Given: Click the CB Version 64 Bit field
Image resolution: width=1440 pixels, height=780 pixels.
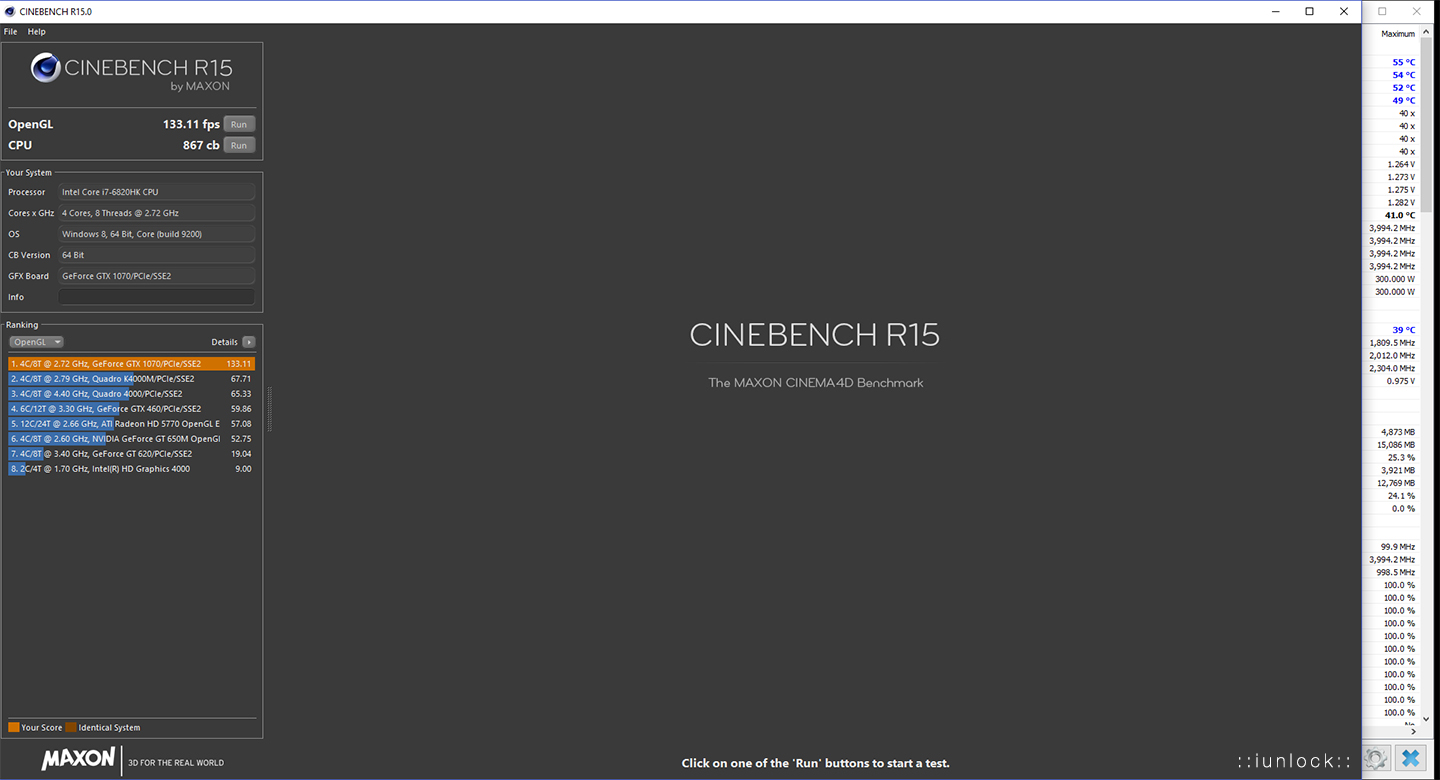Looking at the screenshot, I should tap(156, 255).
